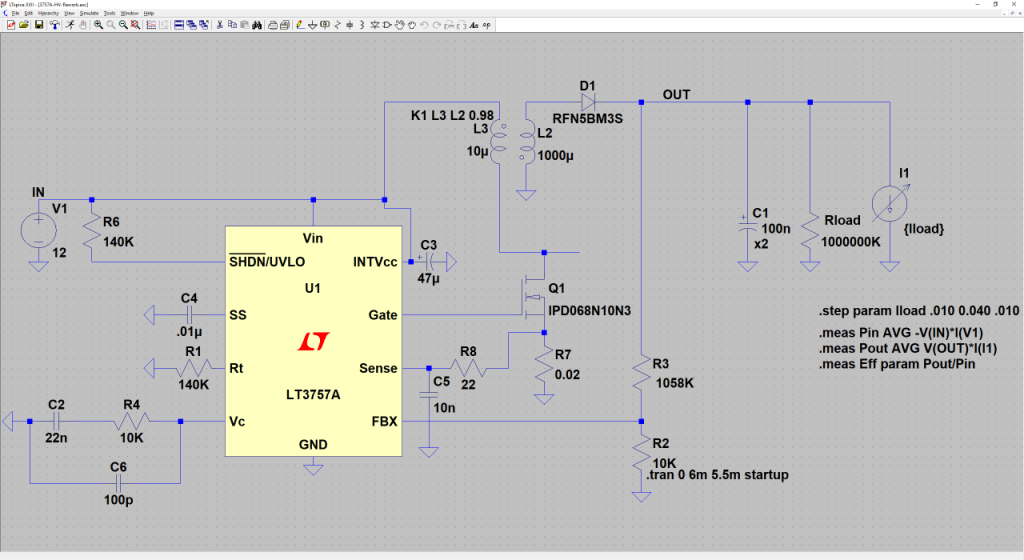Screen dimensions: 1024x560
Task: Select the .meas Pin AVG directive
Action: (901, 332)
